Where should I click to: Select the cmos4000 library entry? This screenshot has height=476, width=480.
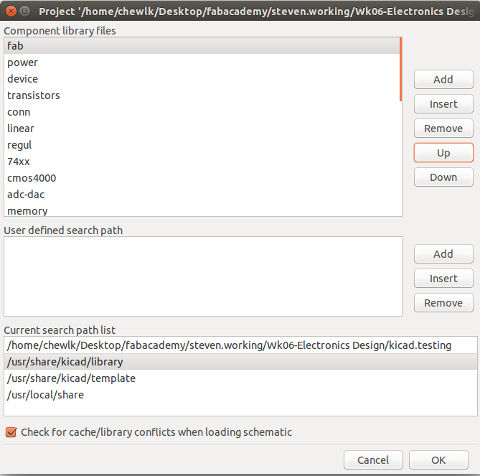(202, 178)
